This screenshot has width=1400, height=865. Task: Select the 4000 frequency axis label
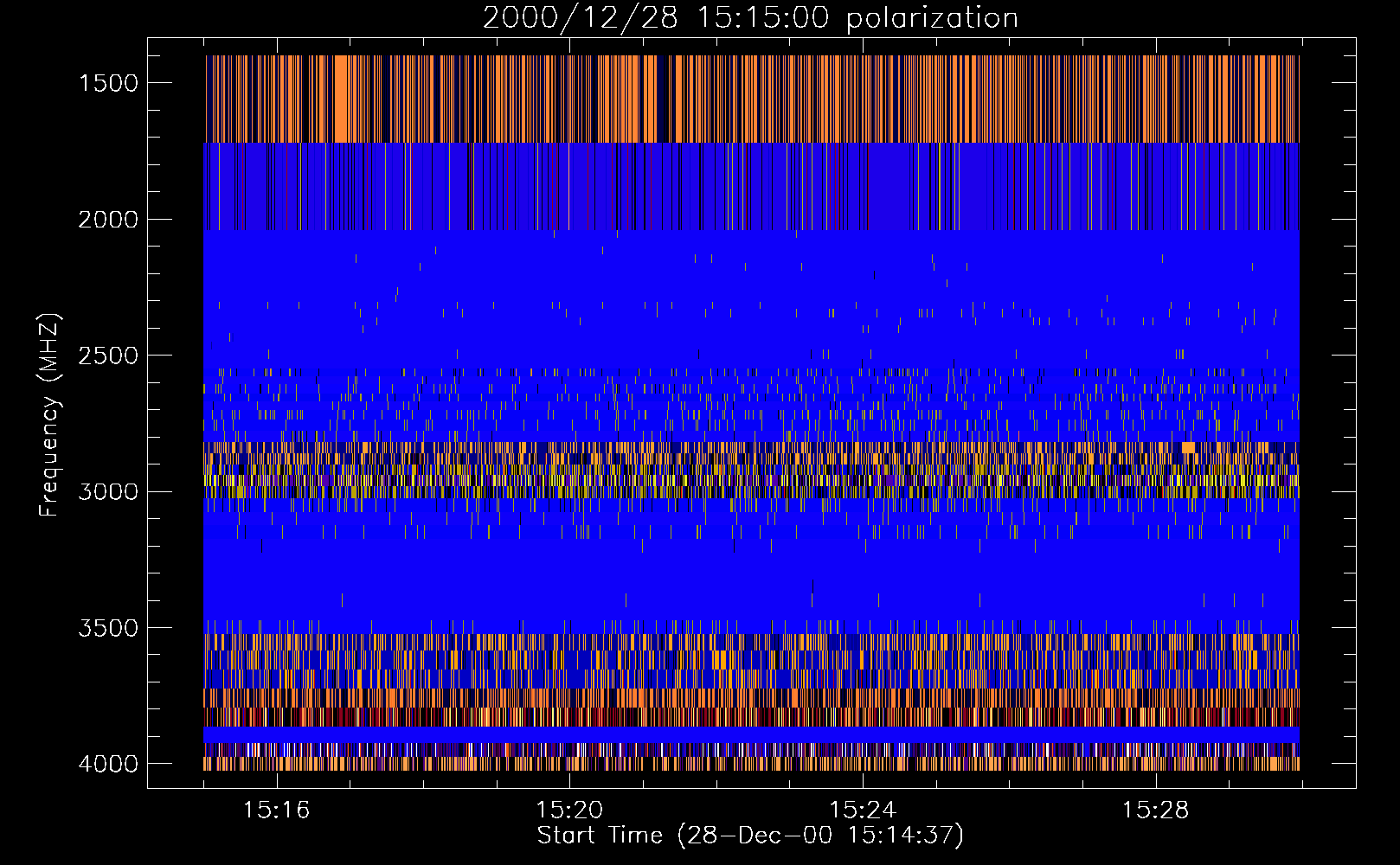point(108,764)
